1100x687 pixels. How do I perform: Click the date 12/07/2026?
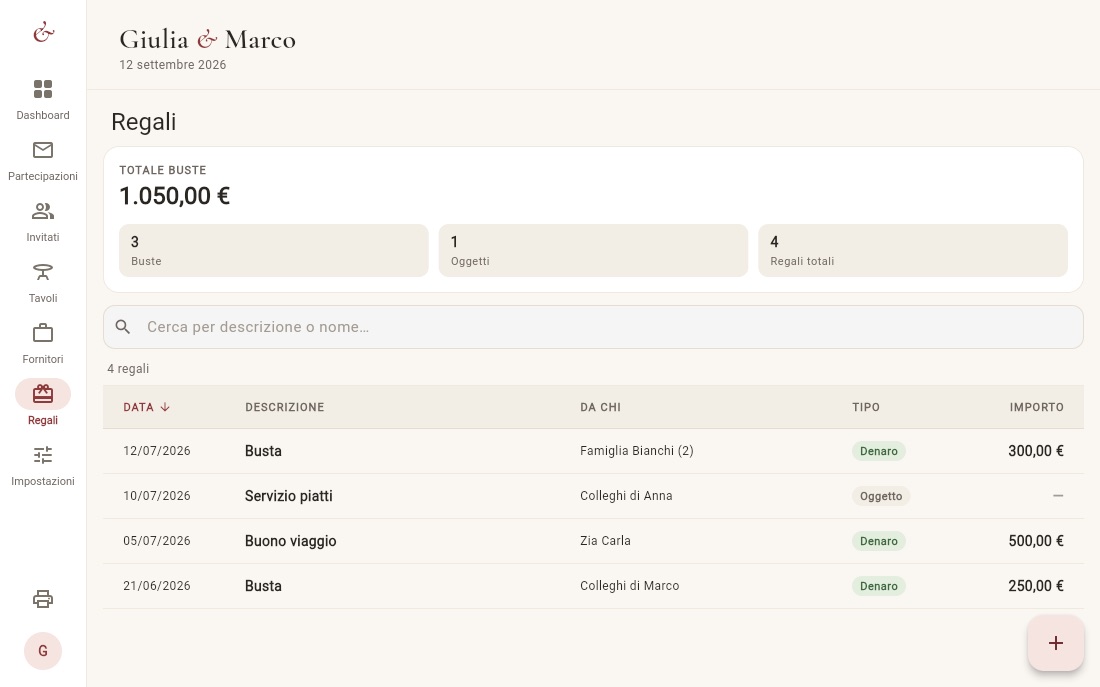tap(157, 451)
